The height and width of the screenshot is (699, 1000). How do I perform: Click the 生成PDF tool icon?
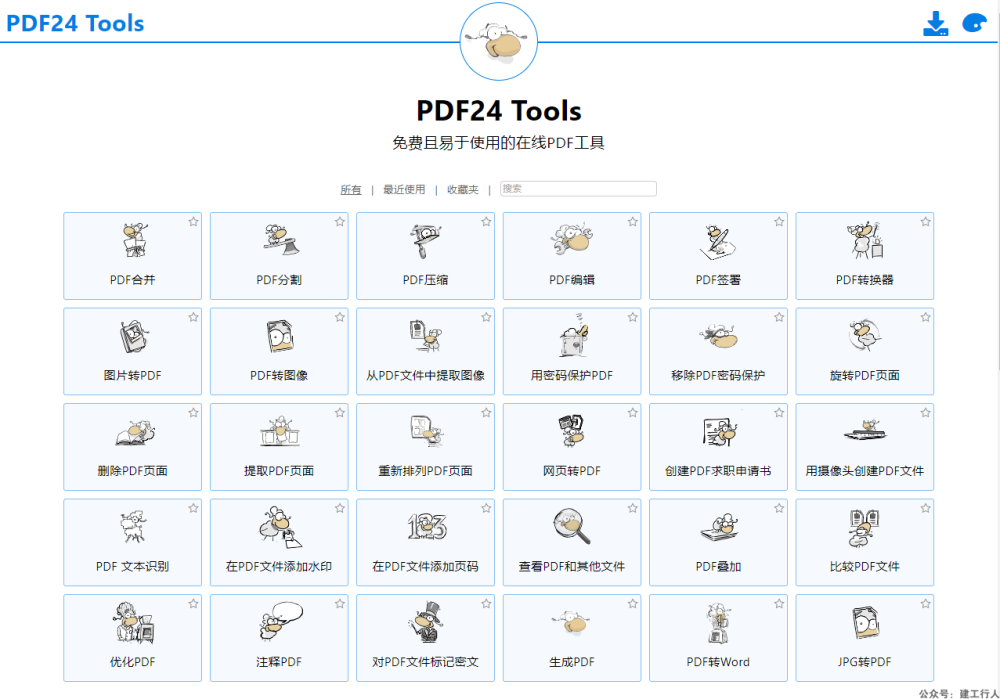click(572, 622)
